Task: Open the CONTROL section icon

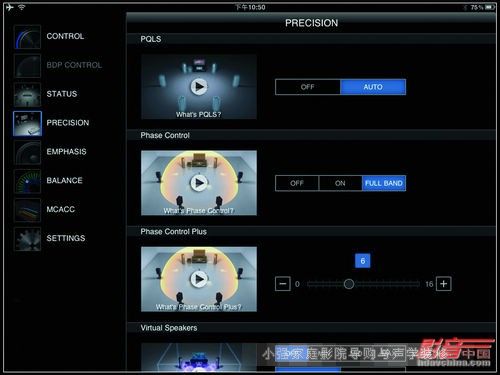Action: click(x=27, y=37)
